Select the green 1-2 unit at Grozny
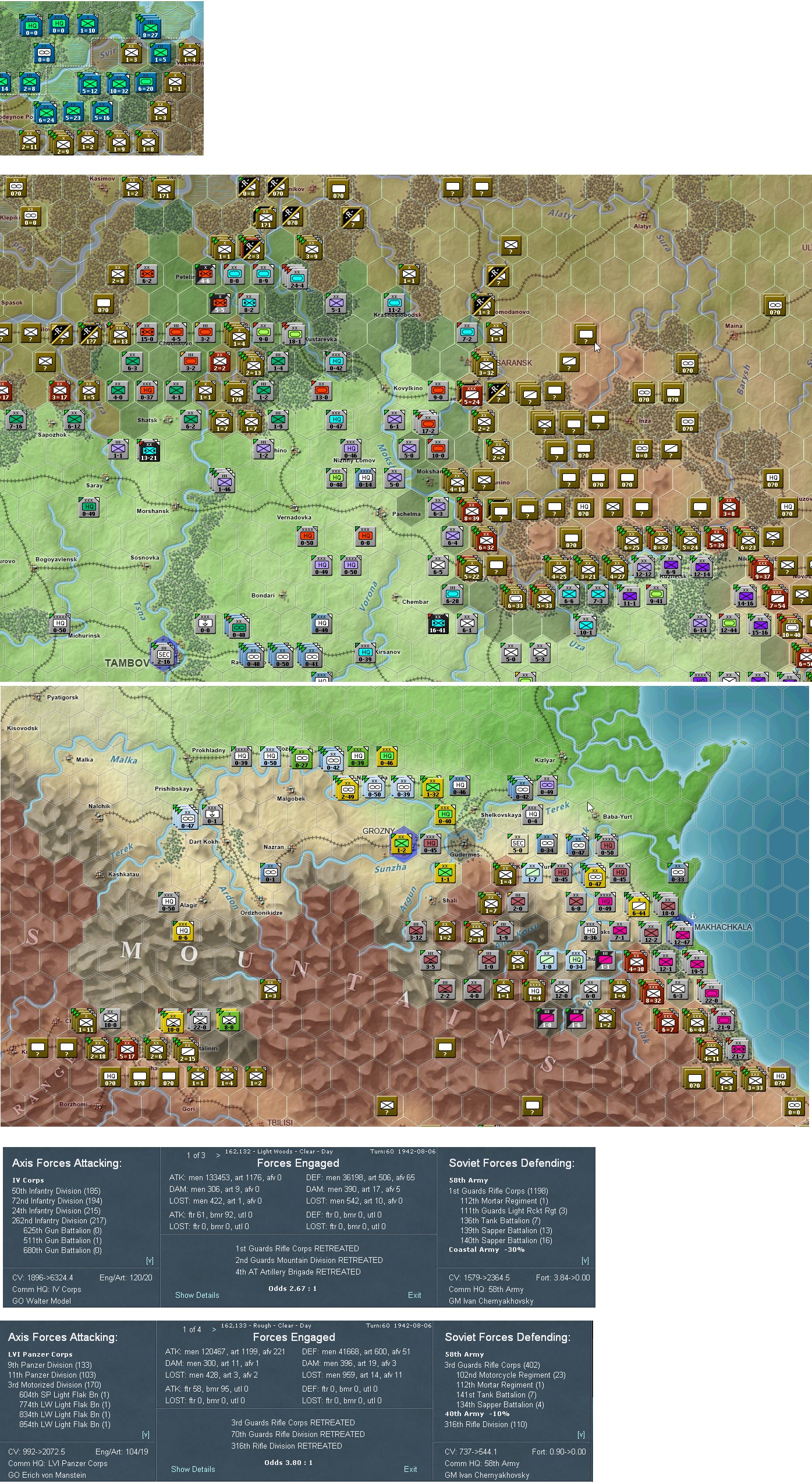Viewport: 812px width, 1483px height. click(x=401, y=843)
